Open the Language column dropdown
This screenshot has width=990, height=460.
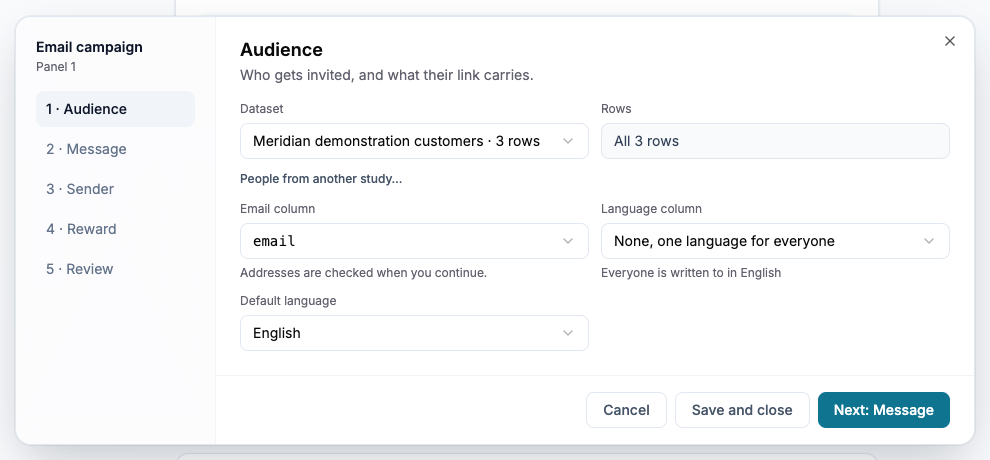click(x=775, y=241)
